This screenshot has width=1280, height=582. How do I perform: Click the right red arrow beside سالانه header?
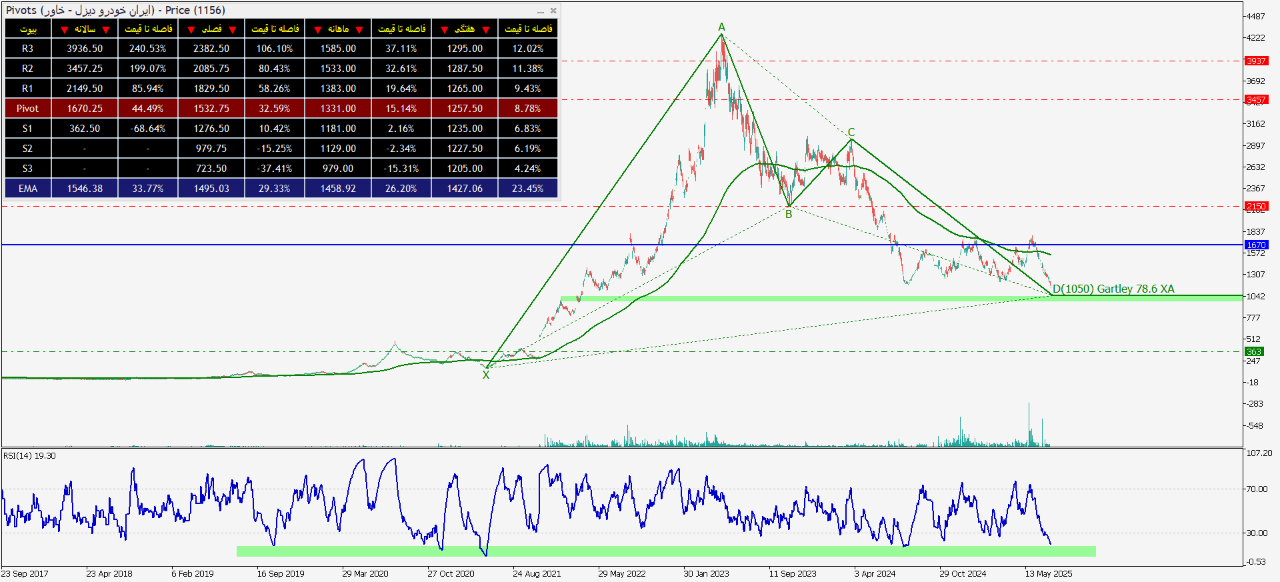tap(106, 29)
